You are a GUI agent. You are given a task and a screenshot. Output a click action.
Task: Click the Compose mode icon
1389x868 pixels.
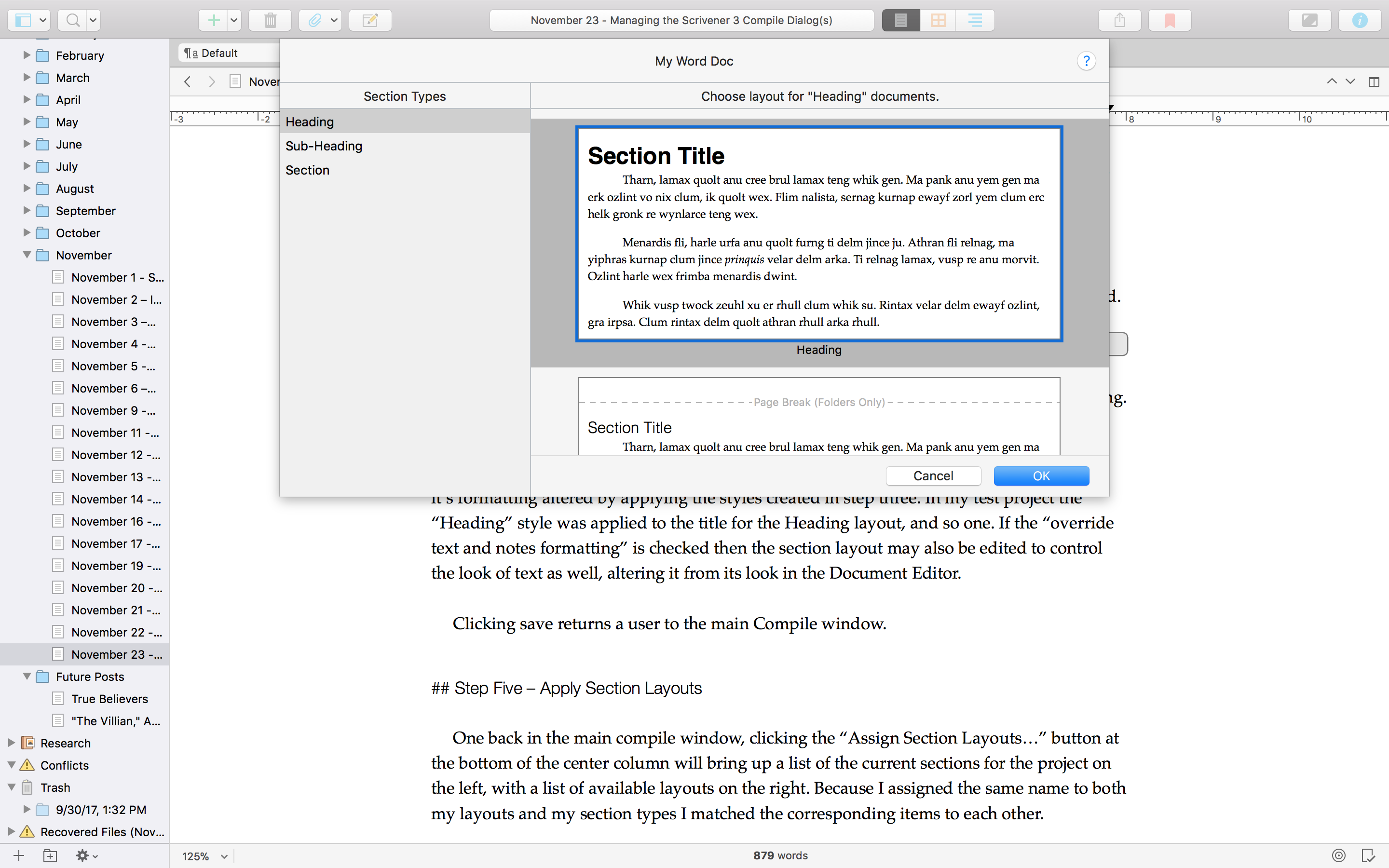click(x=1309, y=21)
